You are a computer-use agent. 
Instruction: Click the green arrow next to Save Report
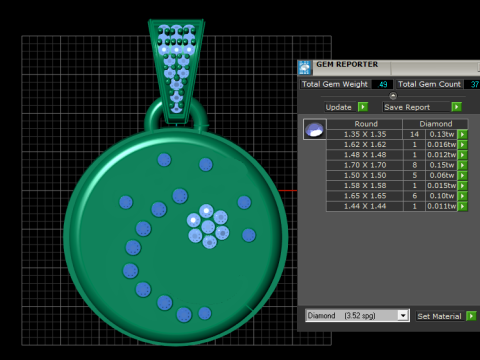pos(456,107)
